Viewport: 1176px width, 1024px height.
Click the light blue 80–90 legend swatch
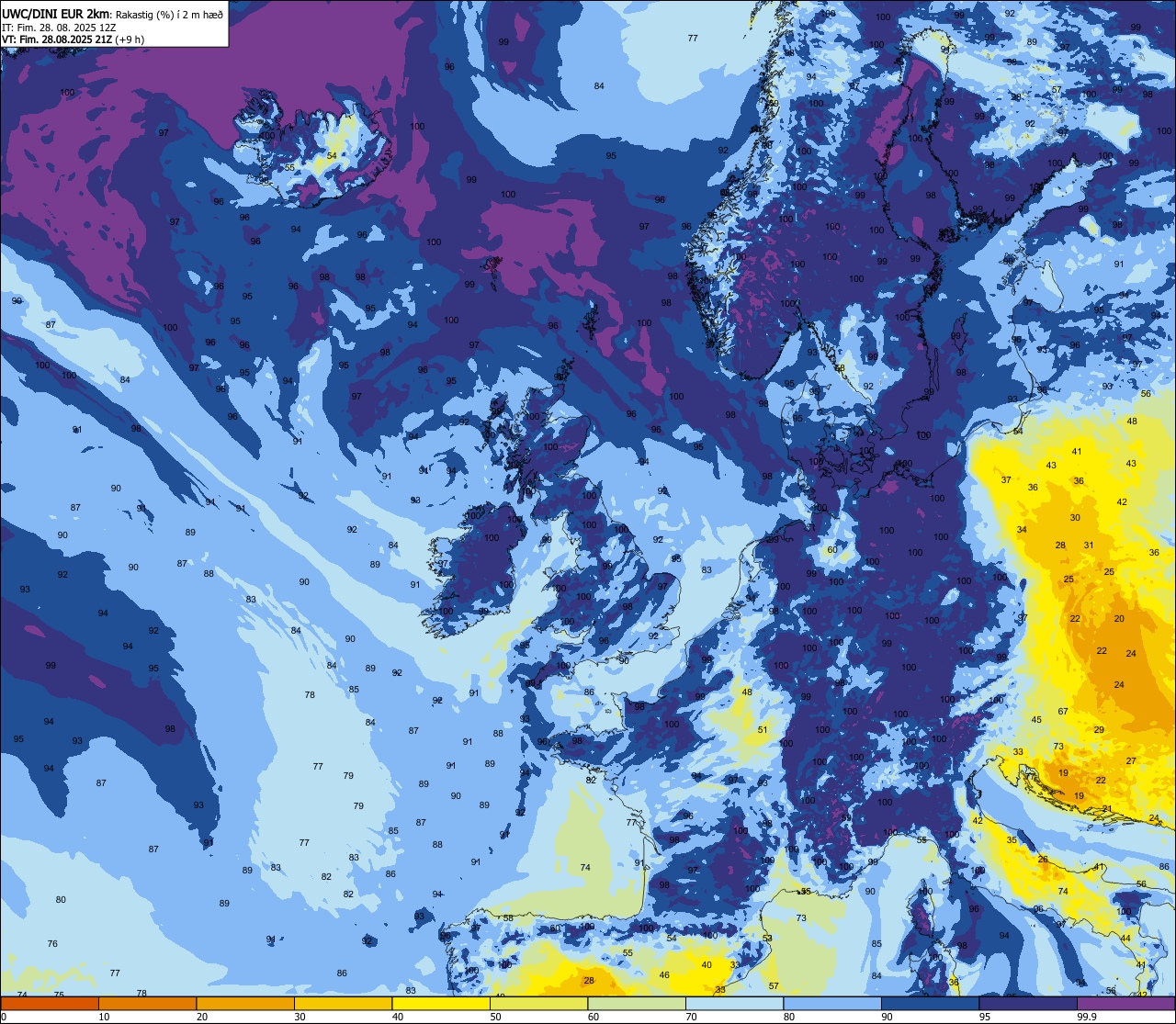coord(832,1003)
